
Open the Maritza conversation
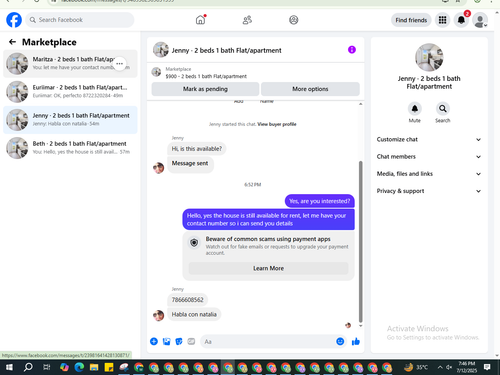70,63
